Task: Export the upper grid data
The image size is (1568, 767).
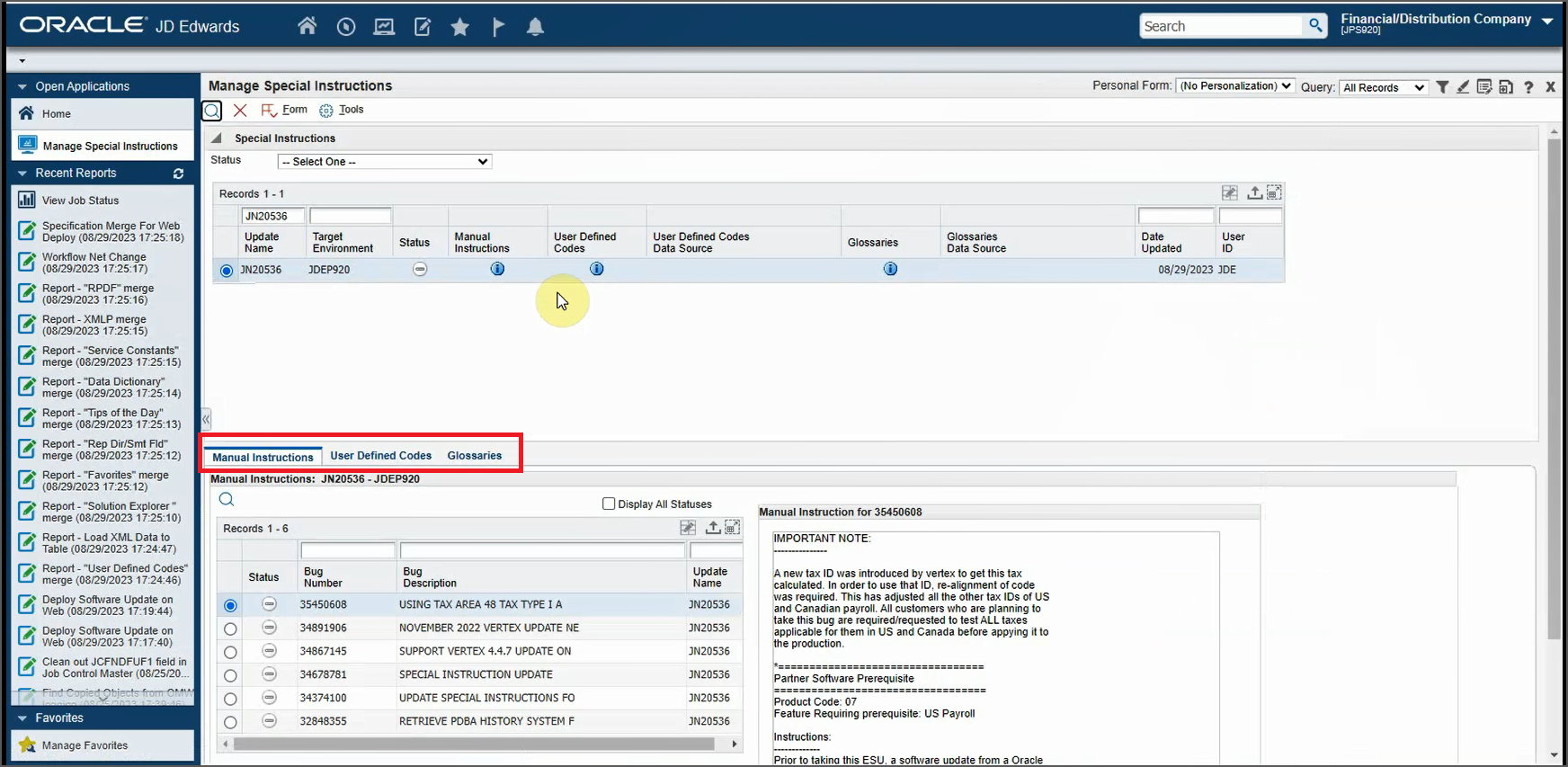Action: (1254, 192)
